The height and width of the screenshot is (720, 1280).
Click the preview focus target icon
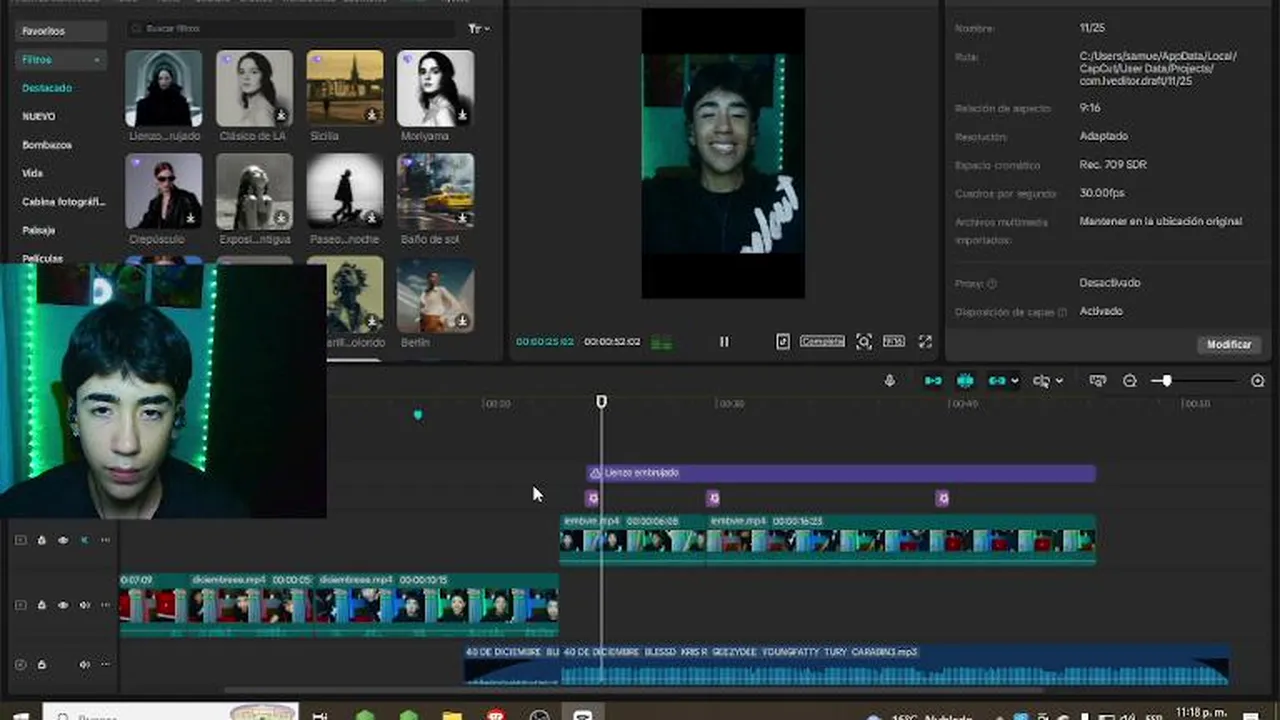pyautogui.click(x=864, y=342)
